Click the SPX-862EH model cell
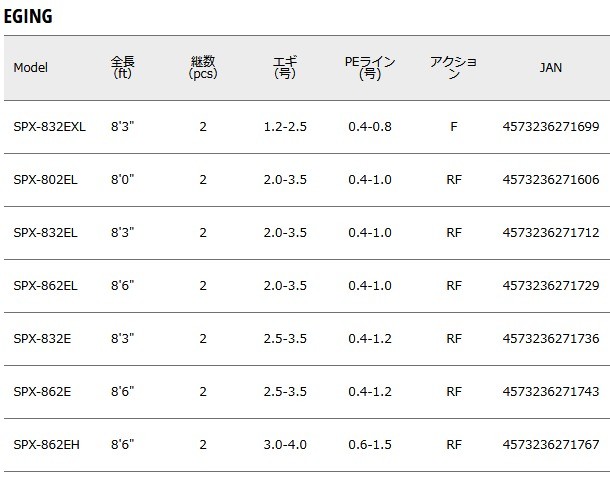 coord(46,444)
